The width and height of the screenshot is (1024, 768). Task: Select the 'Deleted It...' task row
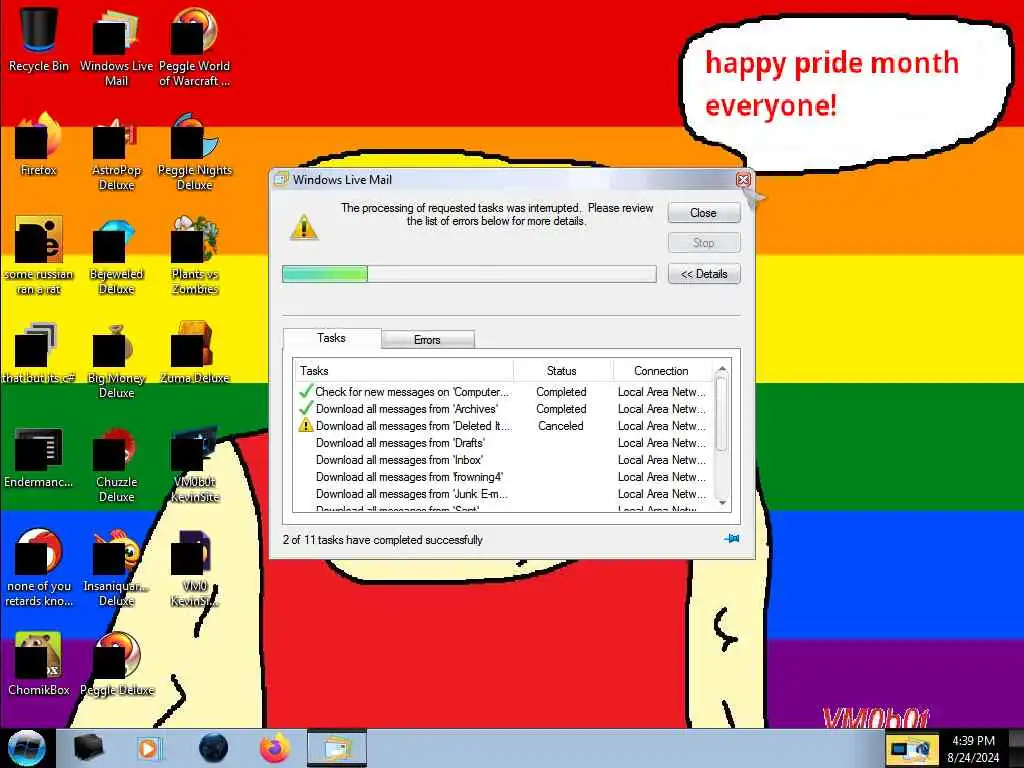pyautogui.click(x=503, y=426)
